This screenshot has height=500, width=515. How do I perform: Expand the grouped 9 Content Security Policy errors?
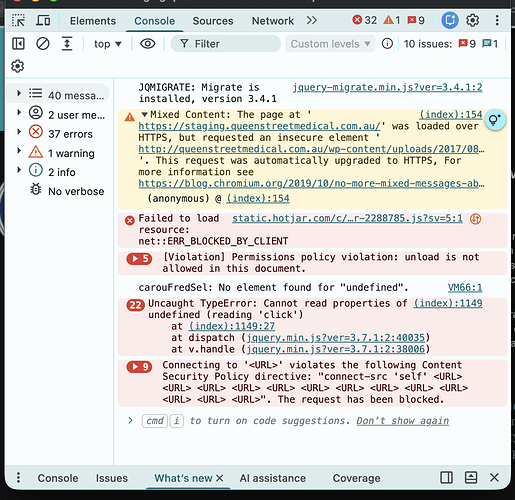[x=139, y=367]
